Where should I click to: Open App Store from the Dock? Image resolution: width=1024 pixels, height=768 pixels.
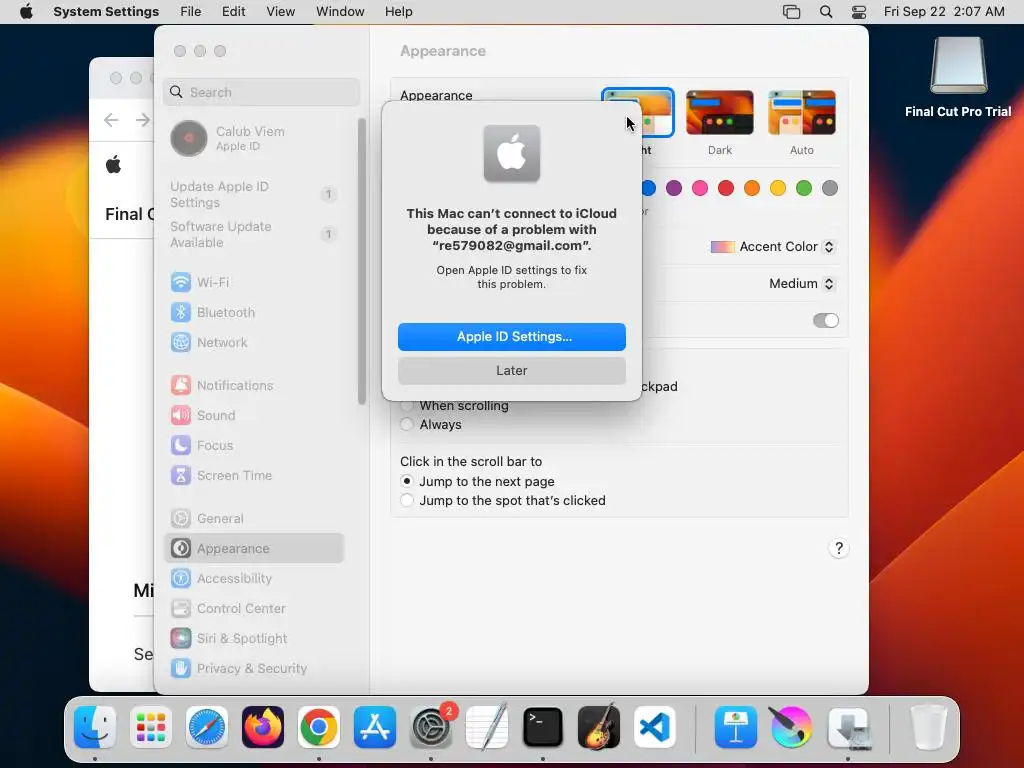point(375,727)
